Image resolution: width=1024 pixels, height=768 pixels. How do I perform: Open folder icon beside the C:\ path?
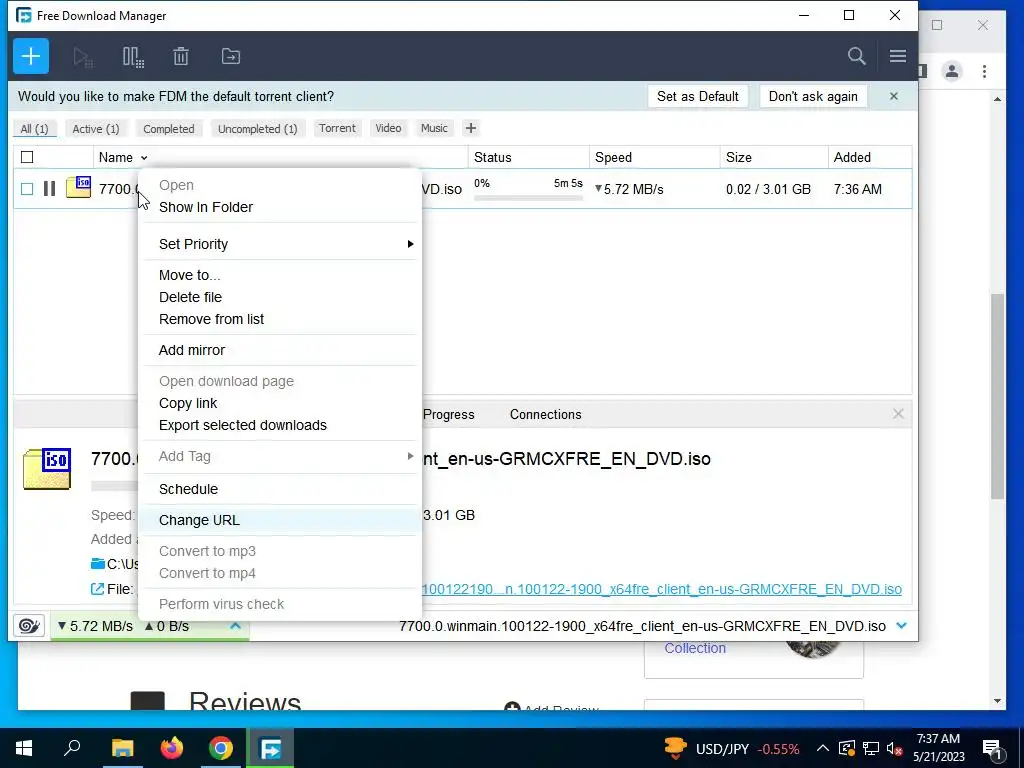[98, 564]
